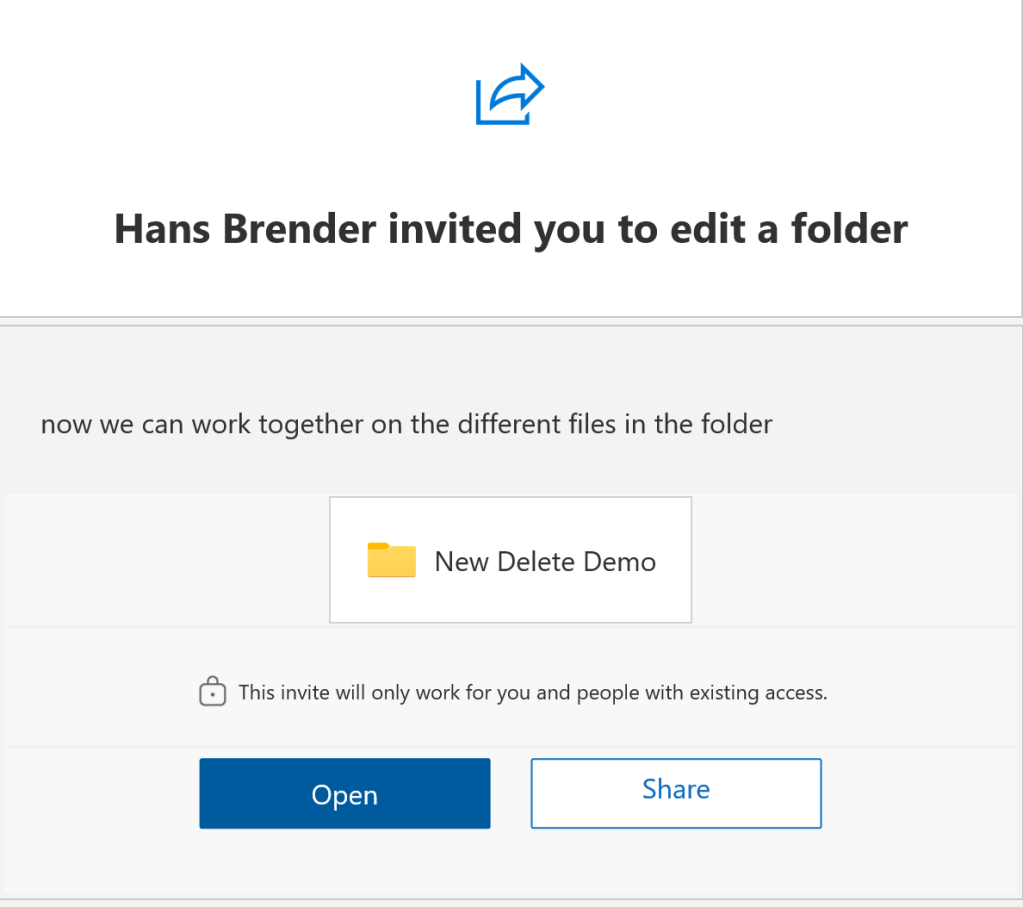Click inside the folder invite card border
This screenshot has width=1023, height=907.
[x=510, y=560]
